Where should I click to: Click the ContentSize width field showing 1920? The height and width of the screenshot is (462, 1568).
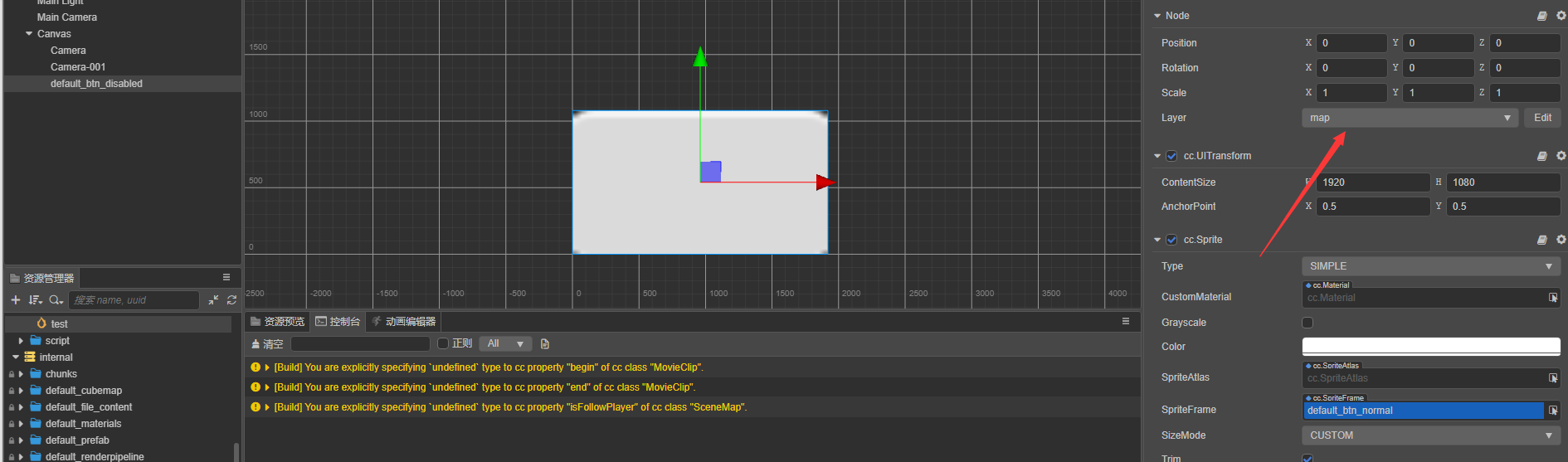(x=1373, y=182)
